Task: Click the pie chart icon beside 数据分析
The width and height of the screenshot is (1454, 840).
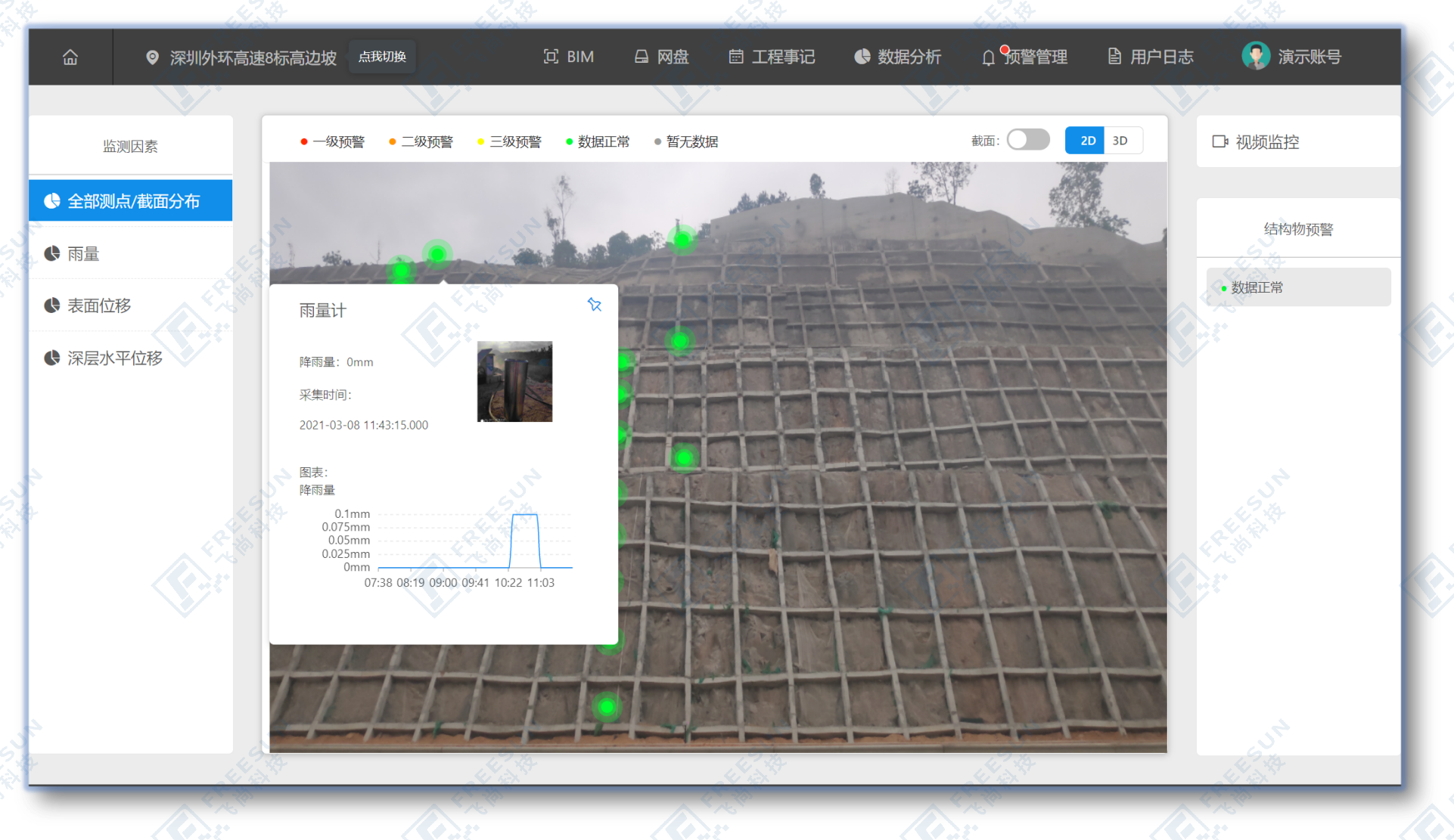Action: coord(862,57)
